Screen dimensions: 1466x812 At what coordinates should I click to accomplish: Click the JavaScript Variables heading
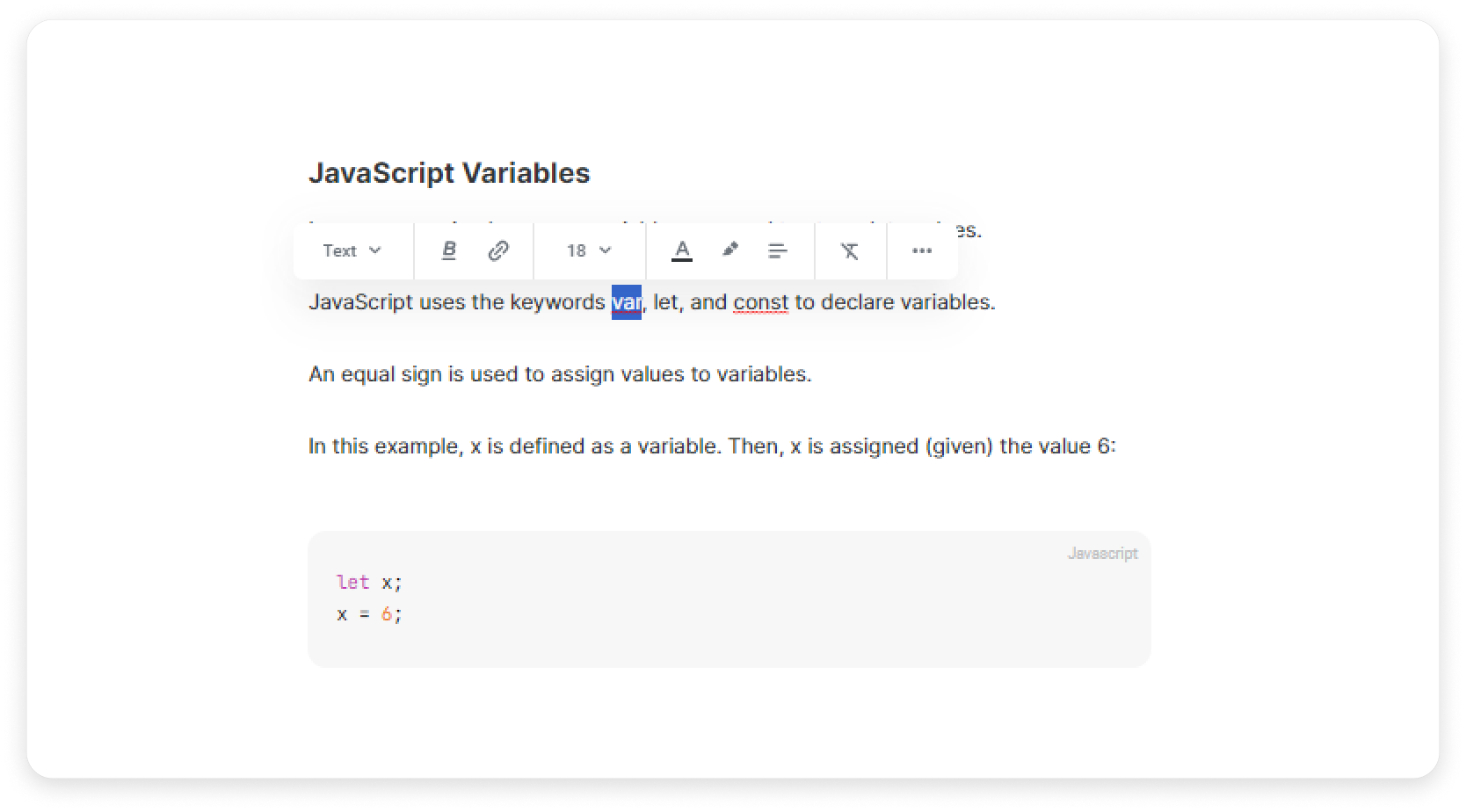point(449,173)
